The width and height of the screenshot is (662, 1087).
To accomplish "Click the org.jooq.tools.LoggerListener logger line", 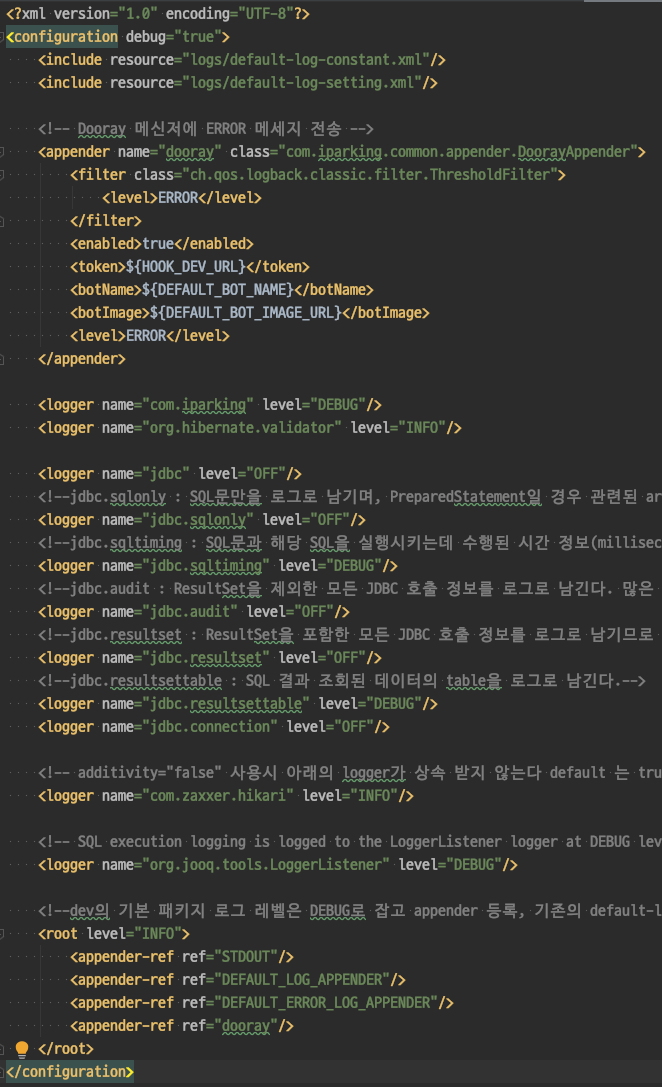I will pos(278,864).
